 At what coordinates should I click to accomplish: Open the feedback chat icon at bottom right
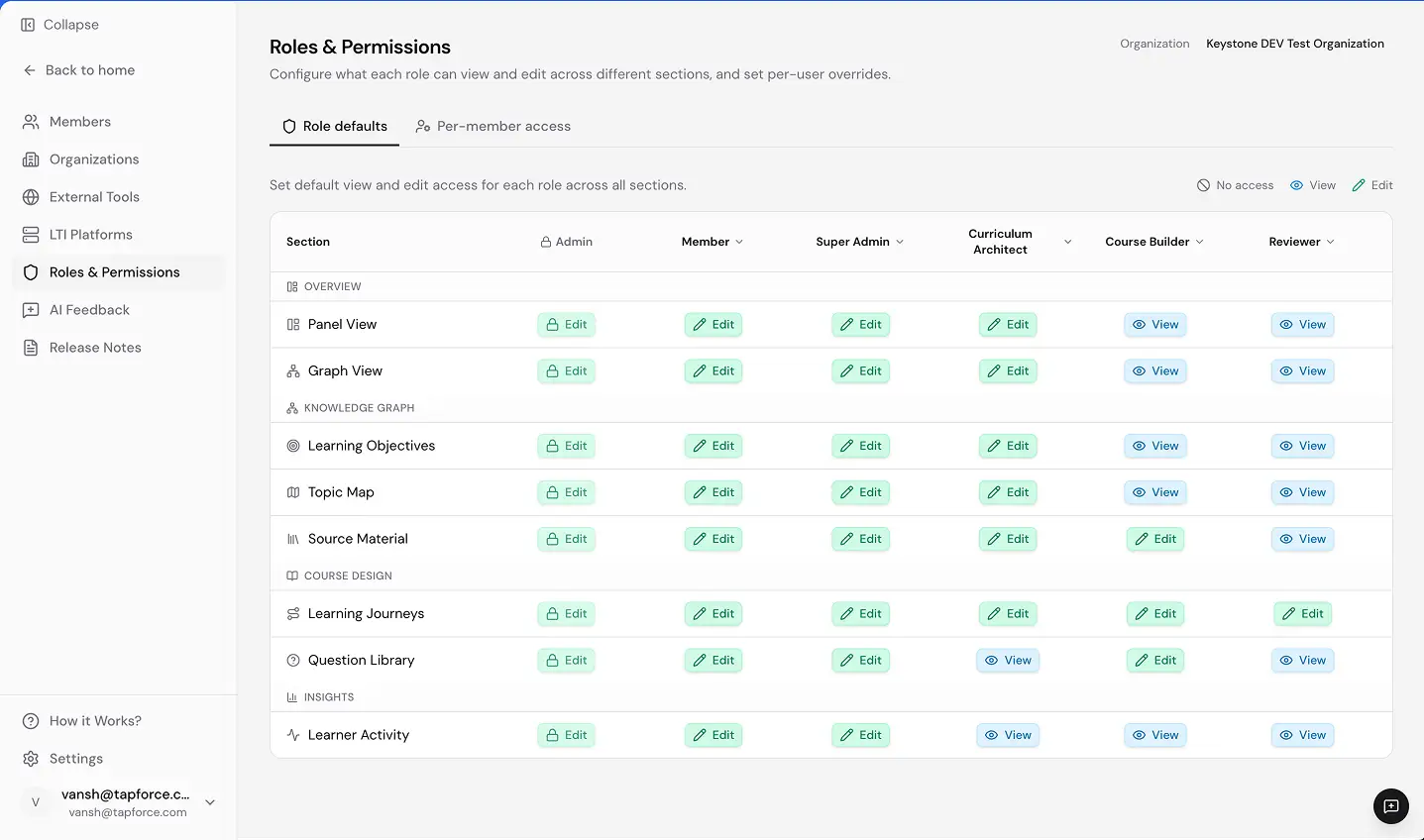pos(1391,805)
